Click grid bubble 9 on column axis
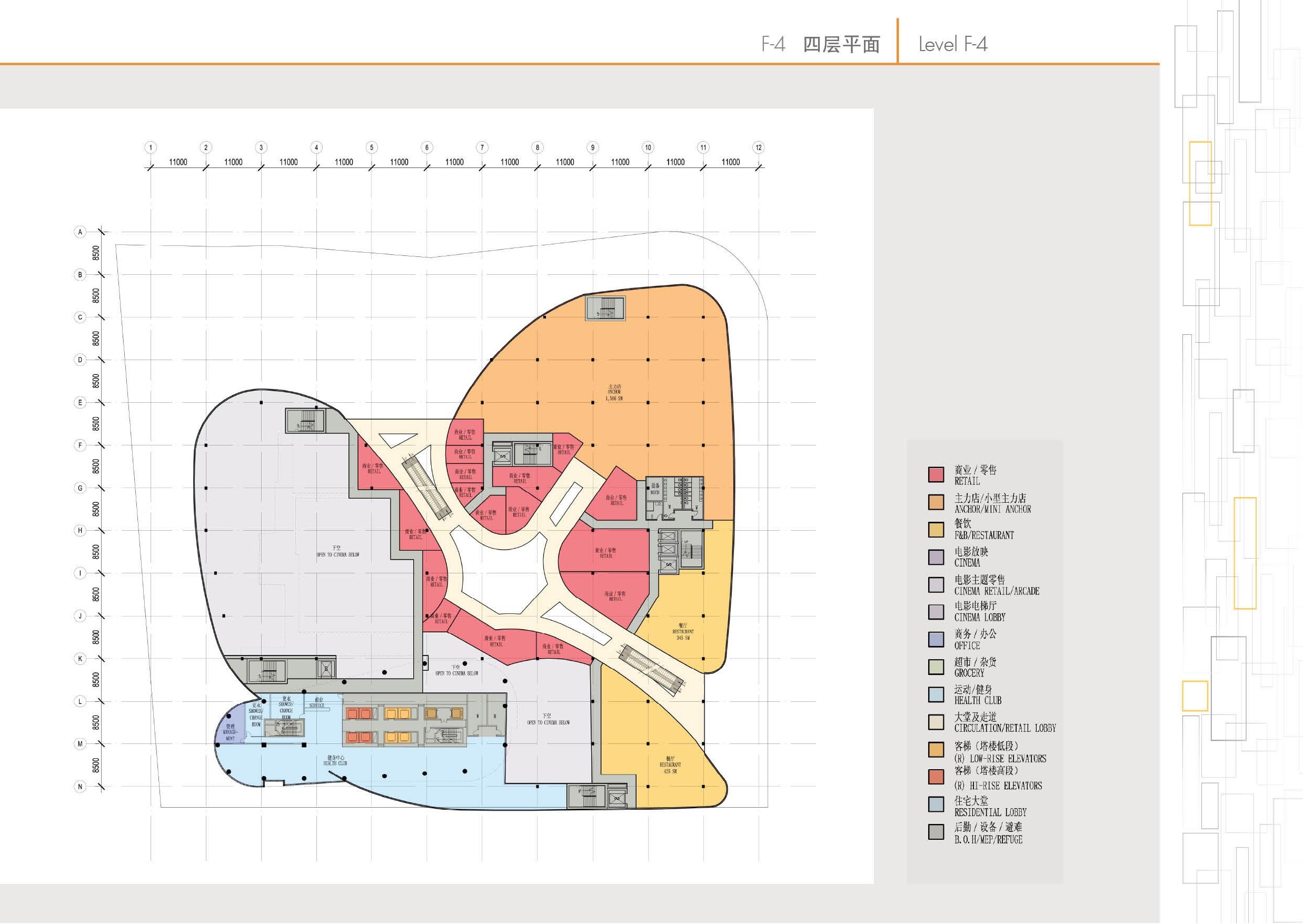1303x924 pixels. click(592, 147)
